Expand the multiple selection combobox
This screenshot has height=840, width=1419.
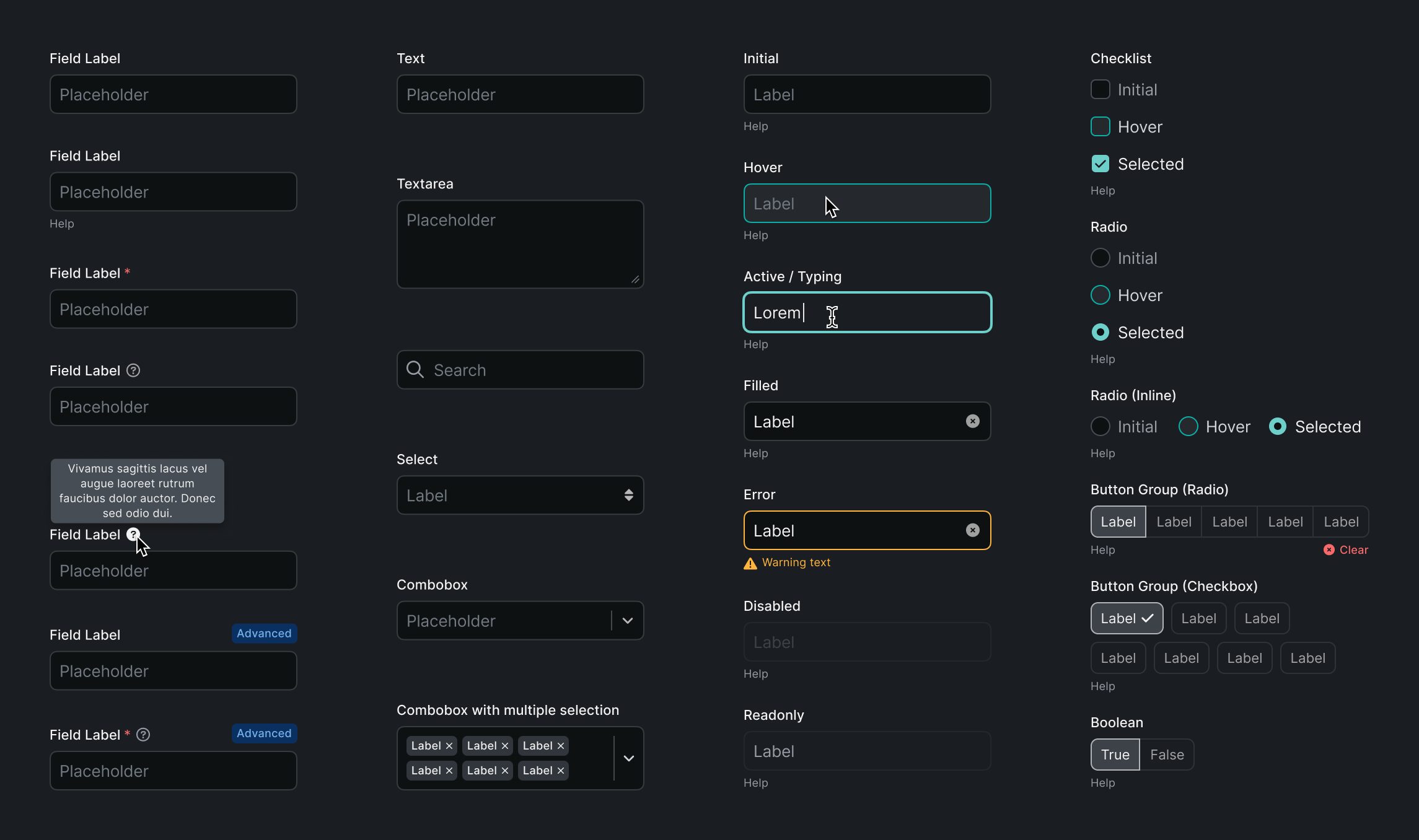pyautogui.click(x=628, y=758)
